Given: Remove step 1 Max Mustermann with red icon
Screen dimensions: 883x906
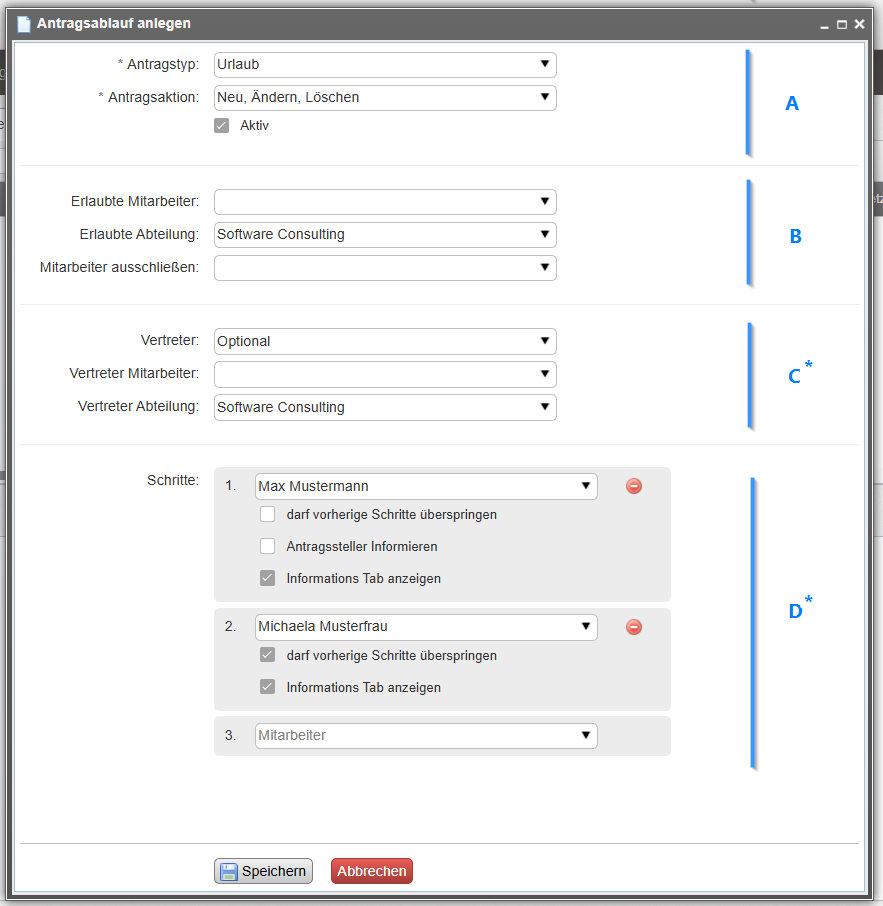Looking at the screenshot, I should coord(634,486).
